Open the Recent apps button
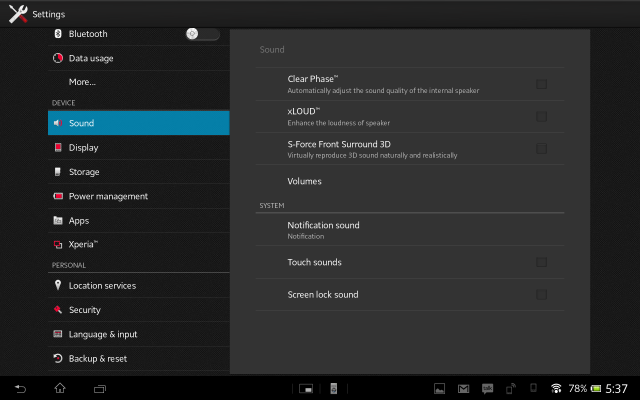Screen dimensions: 640x400 [x=100, y=389]
